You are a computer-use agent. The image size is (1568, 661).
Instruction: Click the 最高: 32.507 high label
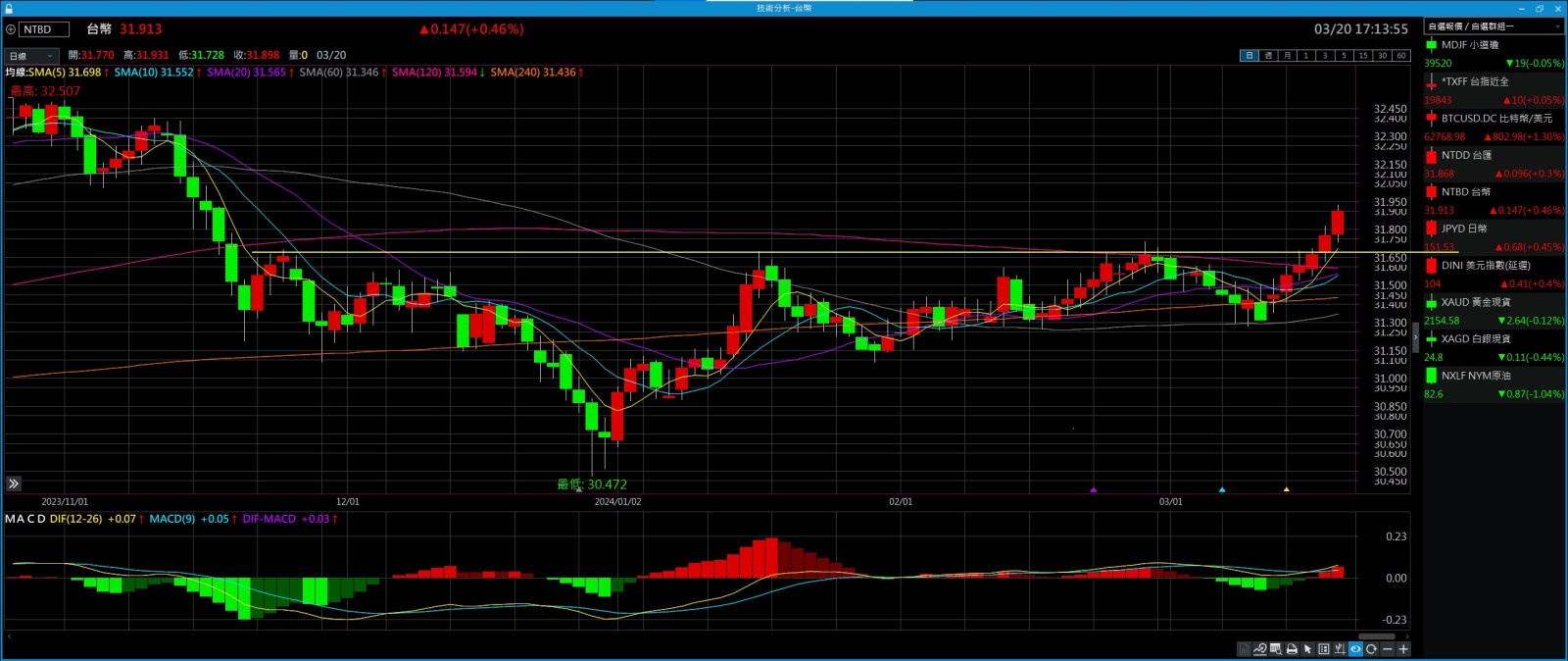[x=45, y=91]
